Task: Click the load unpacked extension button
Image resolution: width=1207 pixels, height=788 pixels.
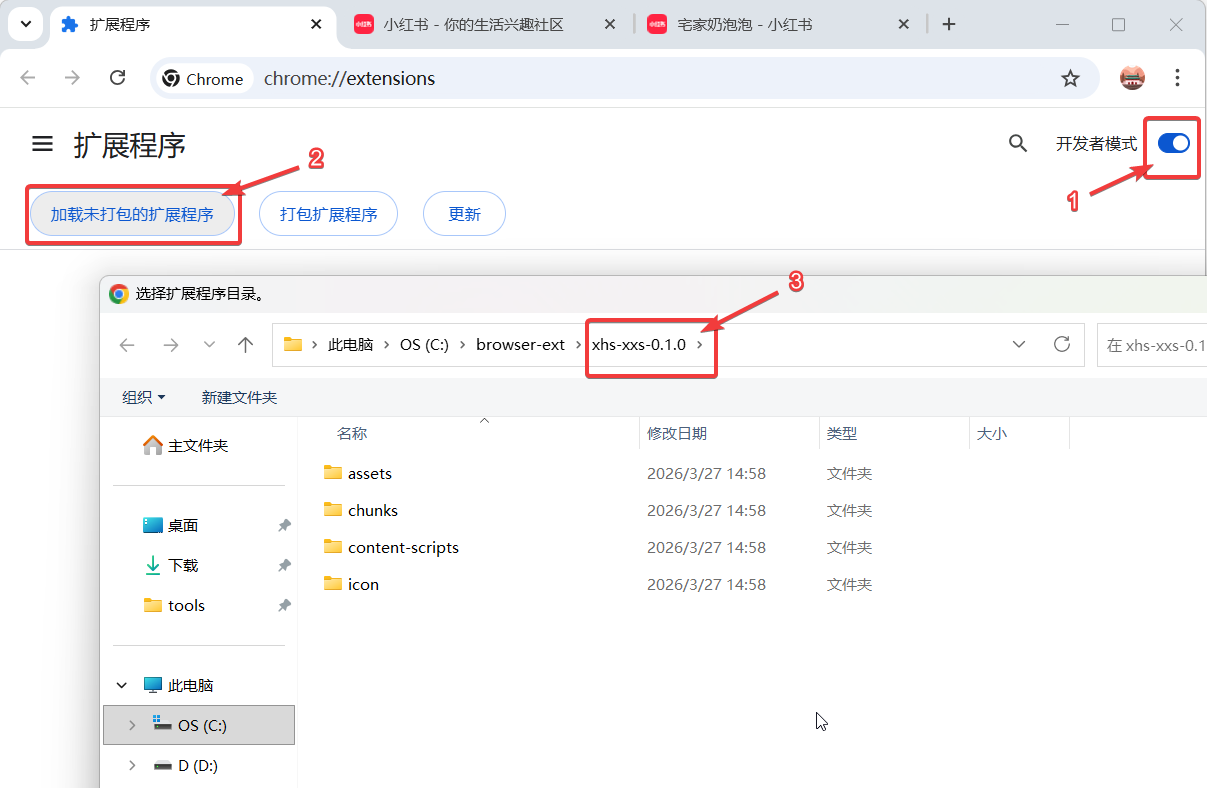Action: pyautogui.click(x=132, y=214)
